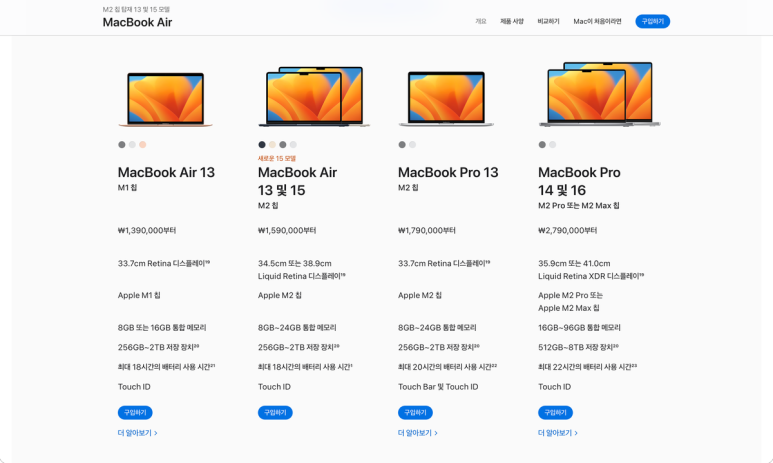The width and height of the screenshot is (773, 463).
Task: Click the 최대 20시간의 배터리 사용 시간 text
Action: (448, 367)
